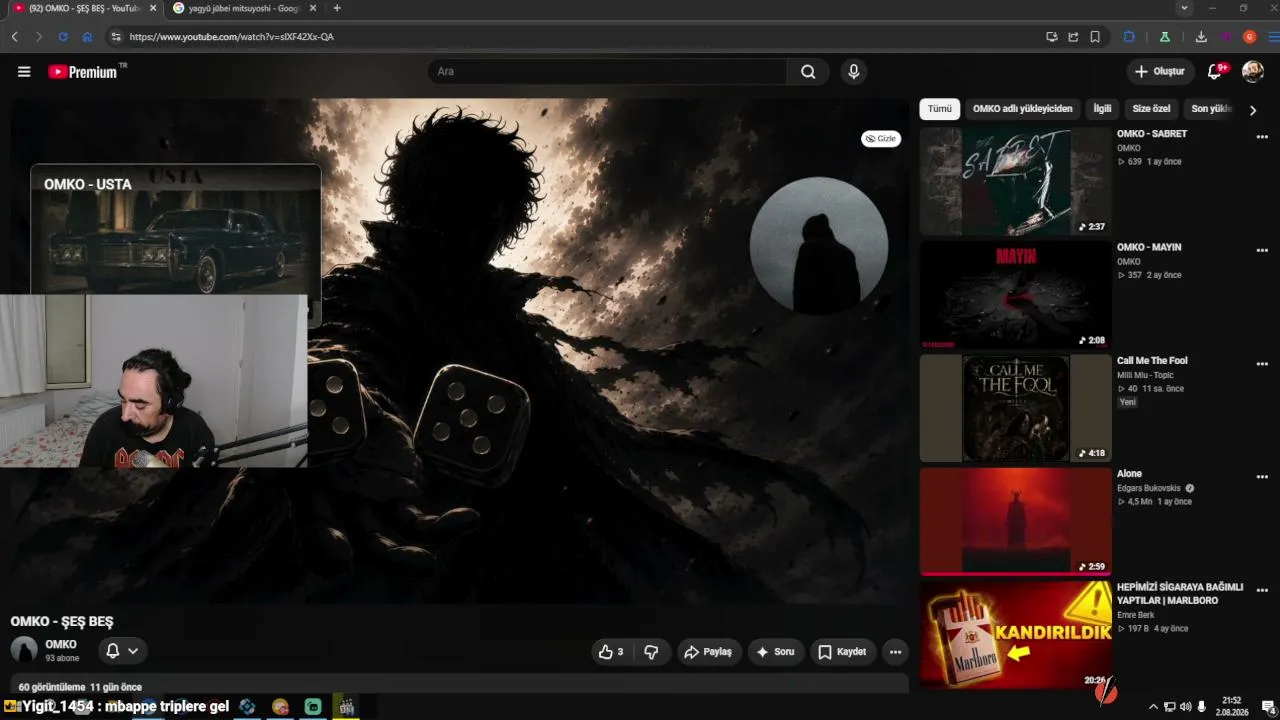
Task: Toggle the channel notification bell dropdown
Action: [x=122, y=651]
